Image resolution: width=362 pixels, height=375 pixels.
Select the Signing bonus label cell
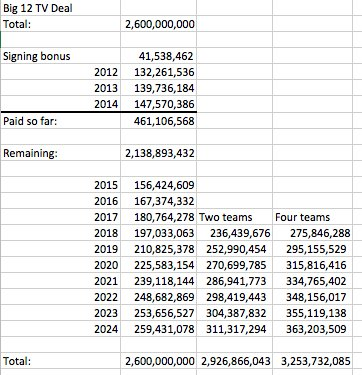60,56
